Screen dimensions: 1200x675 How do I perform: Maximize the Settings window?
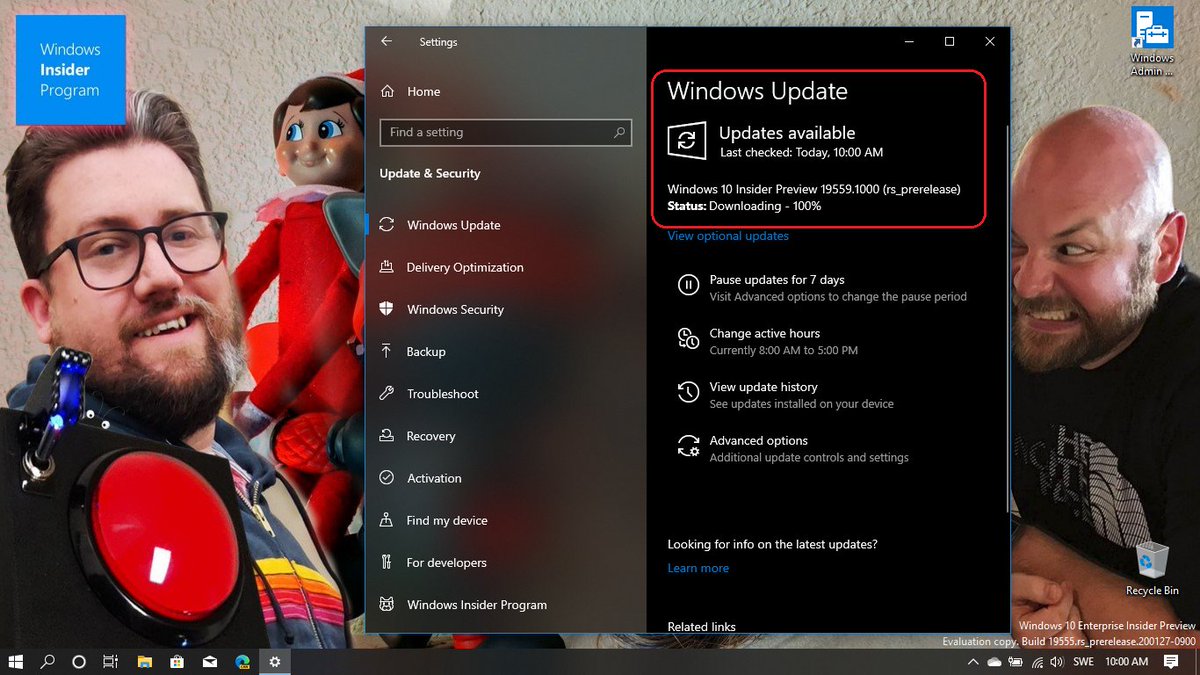[949, 42]
